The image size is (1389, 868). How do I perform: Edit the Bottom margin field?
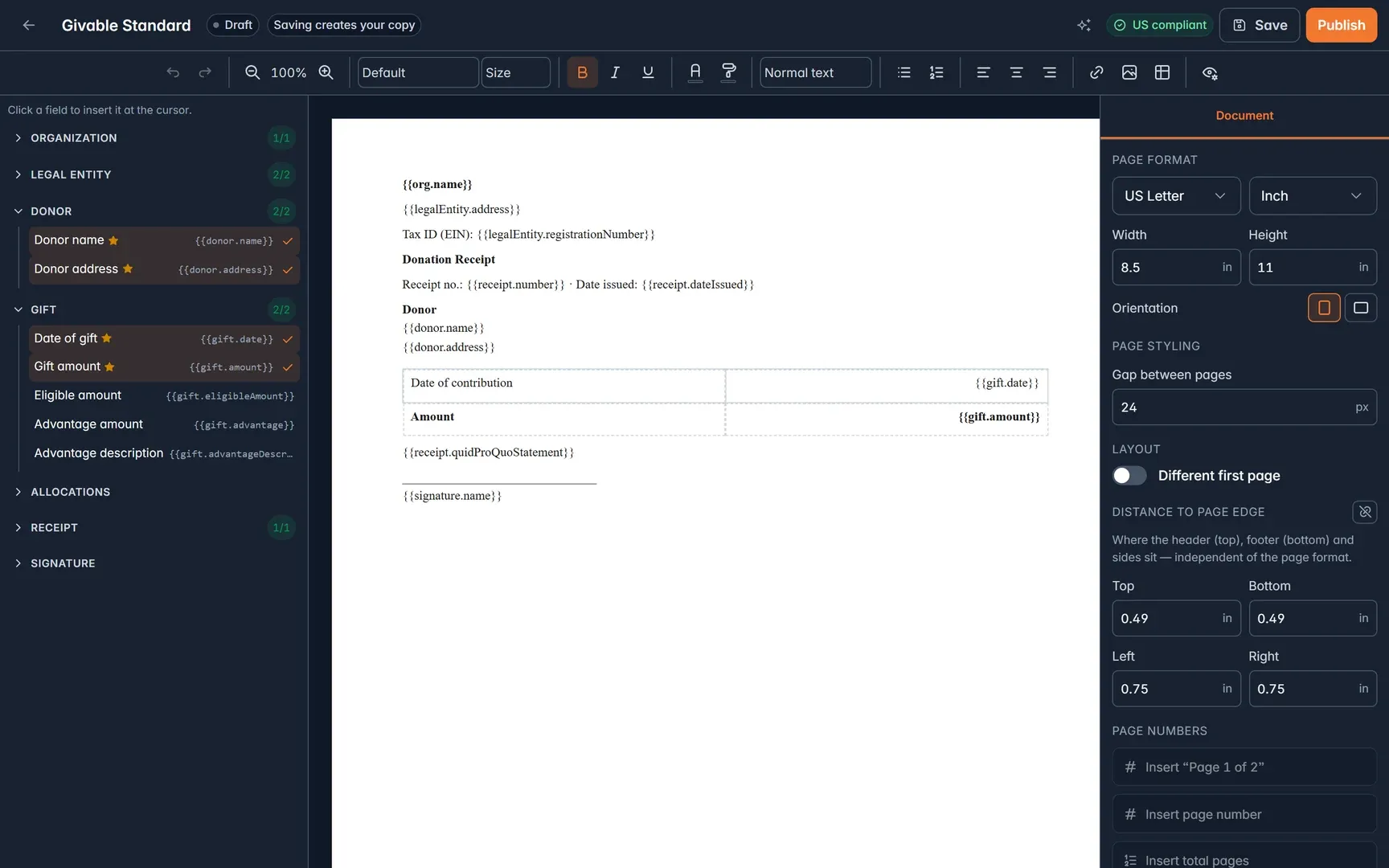point(1313,618)
